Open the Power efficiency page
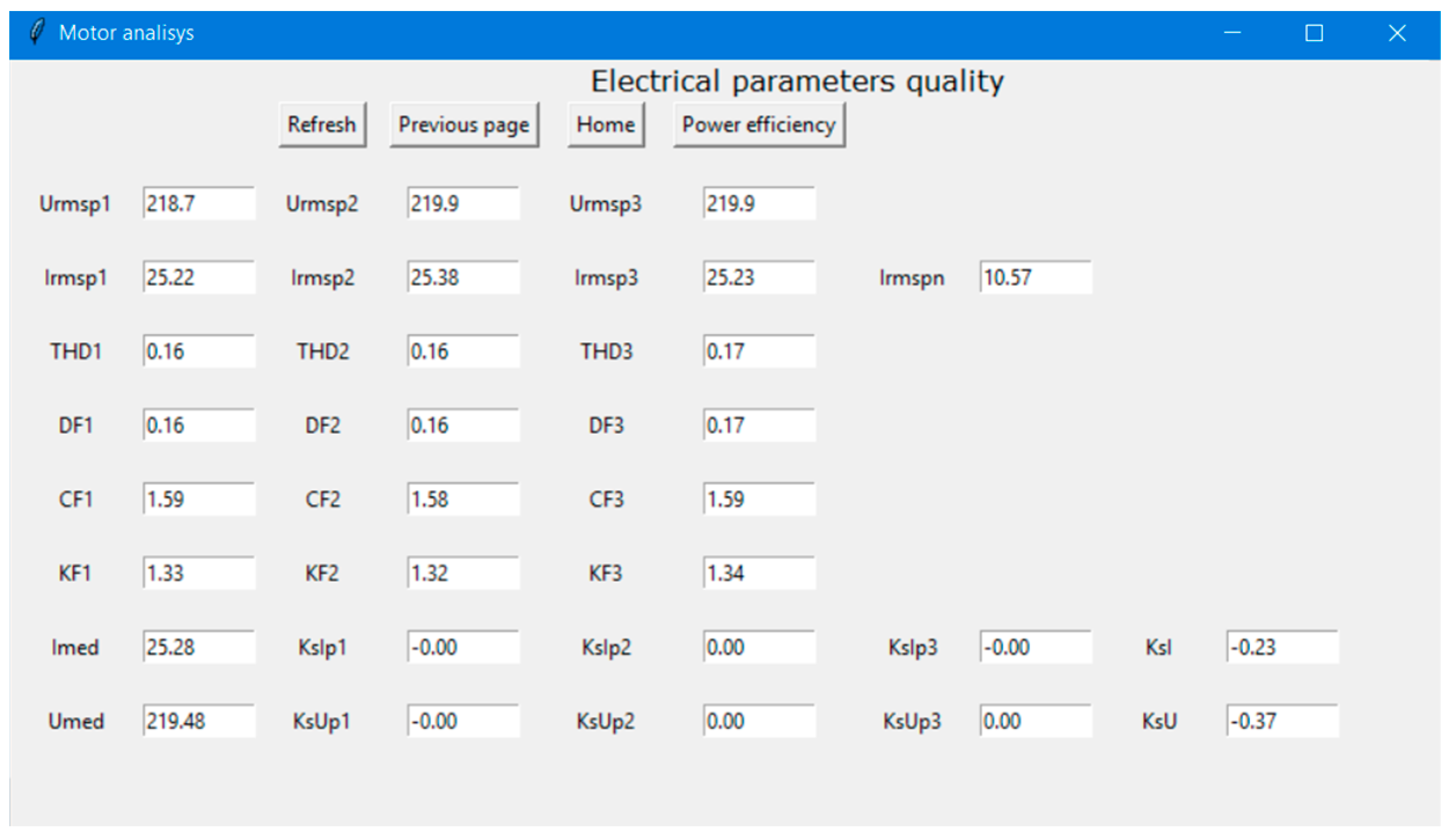Image resolution: width=1453 pixels, height=840 pixels. [x=758, y=125]
